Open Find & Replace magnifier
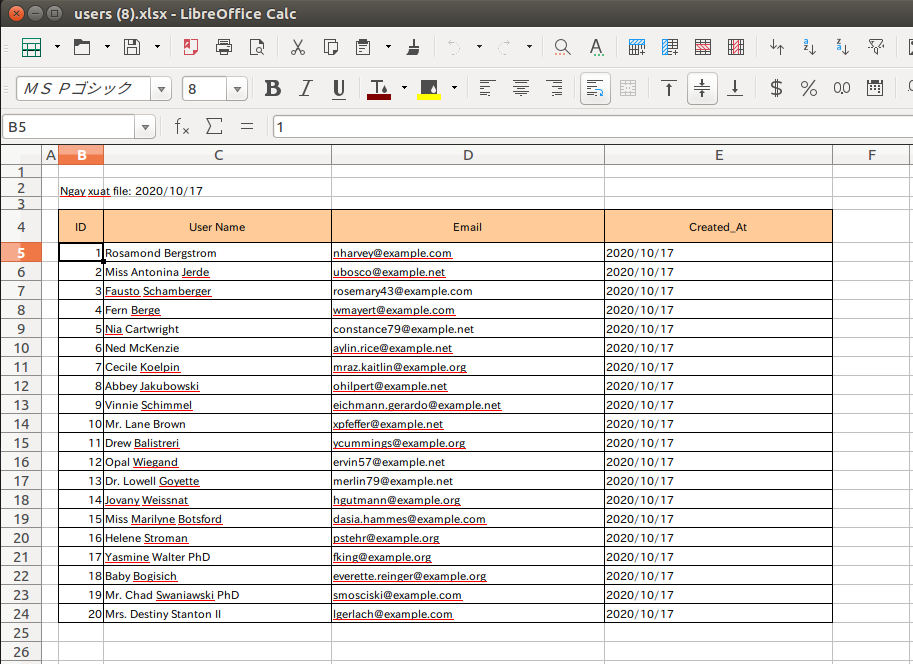Viewport: 913px width, 664px height. (562, 47)
